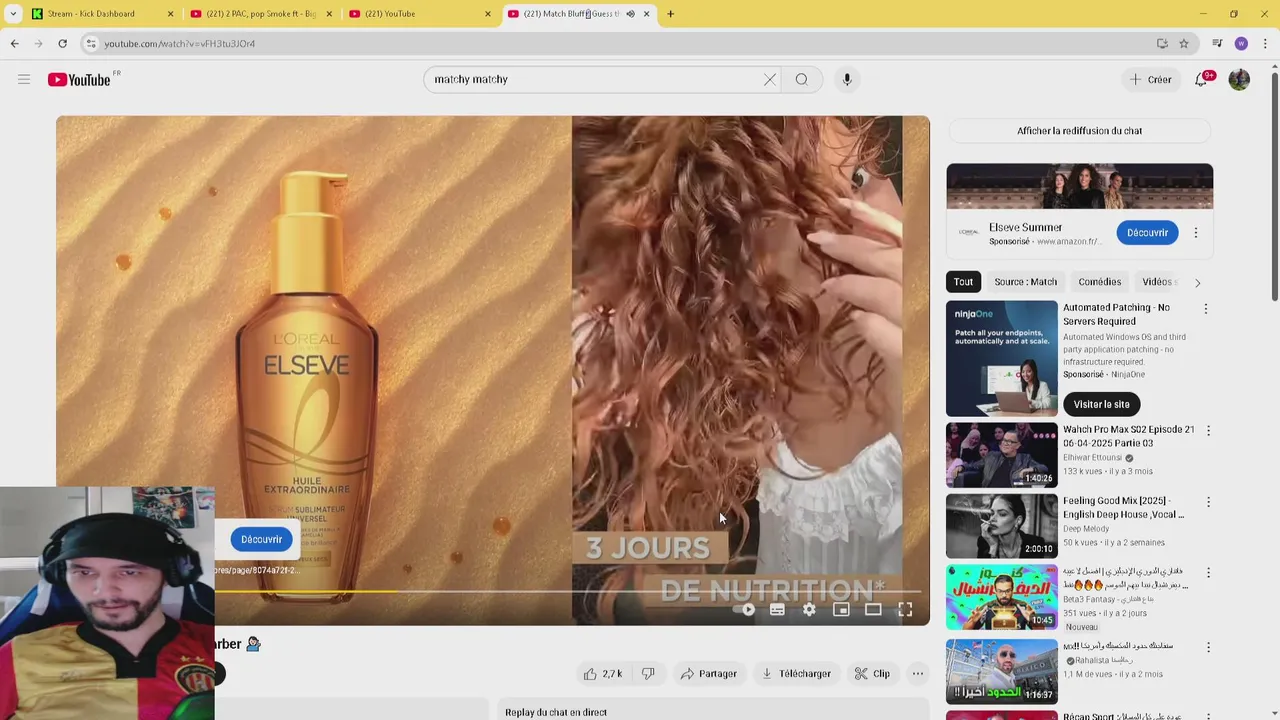Close the Stream - Kick Dashboard tab
1280x720 pixels.
coord(170,14)
